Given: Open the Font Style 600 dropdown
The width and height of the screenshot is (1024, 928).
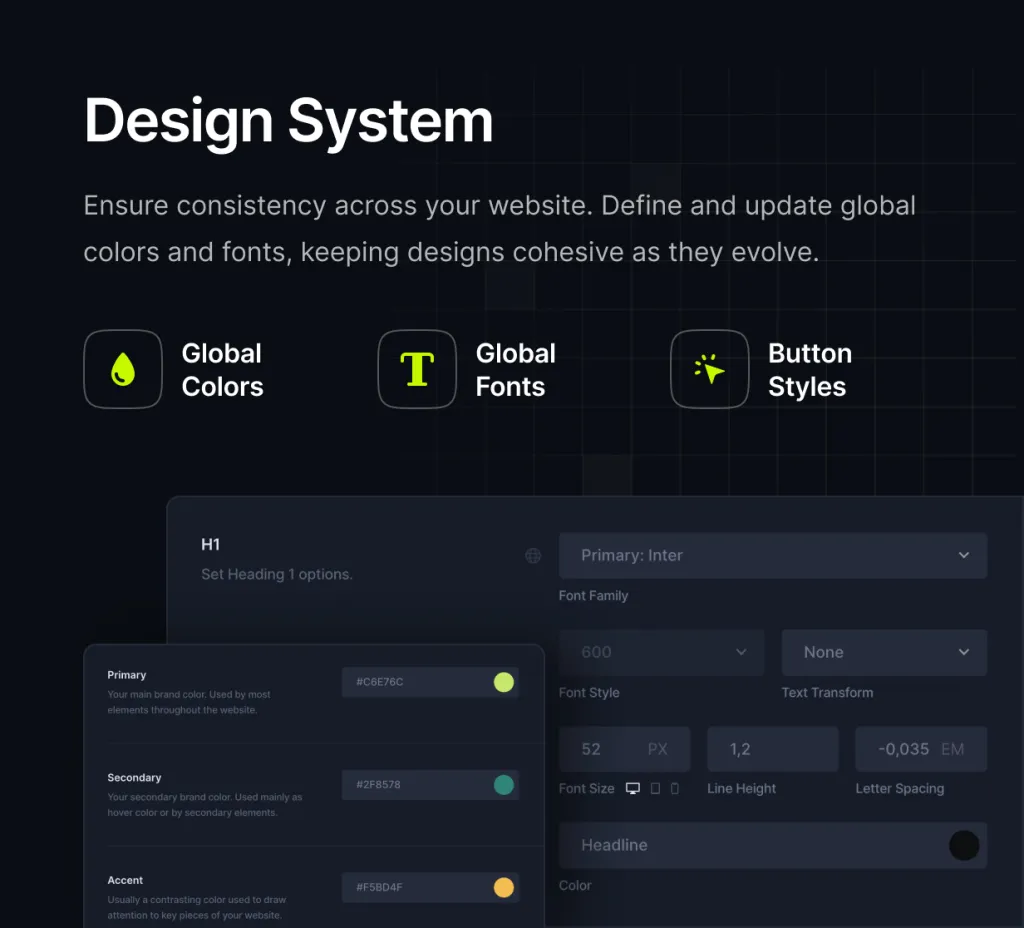Looking at the screenshot, I should [x=661, y=652].
